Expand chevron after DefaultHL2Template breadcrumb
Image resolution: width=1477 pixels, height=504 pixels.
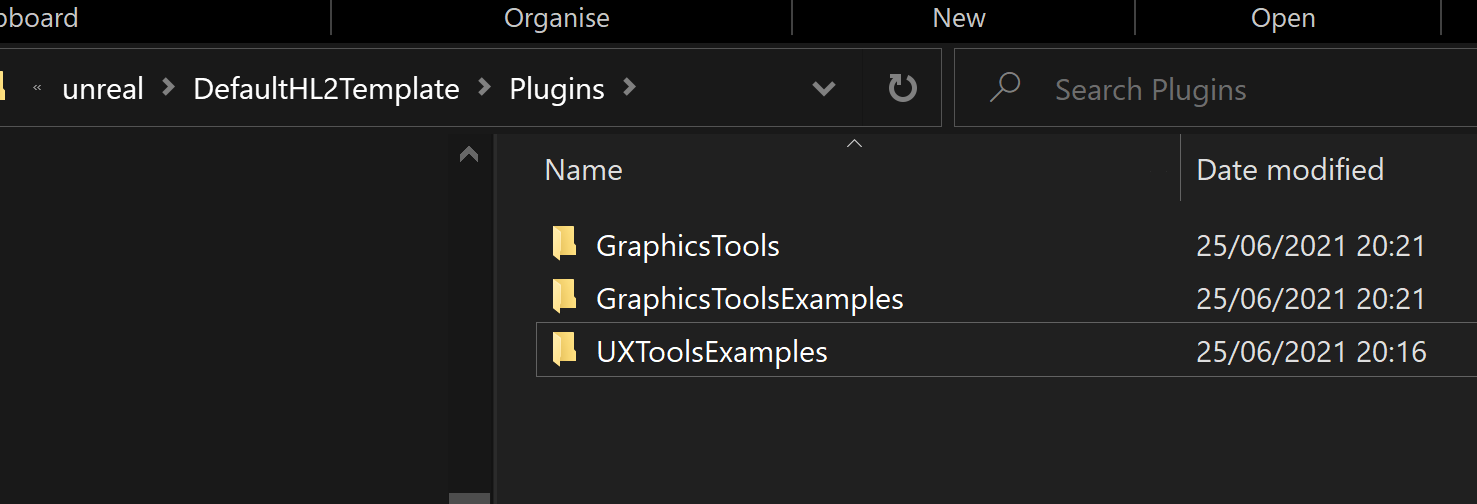485,88
